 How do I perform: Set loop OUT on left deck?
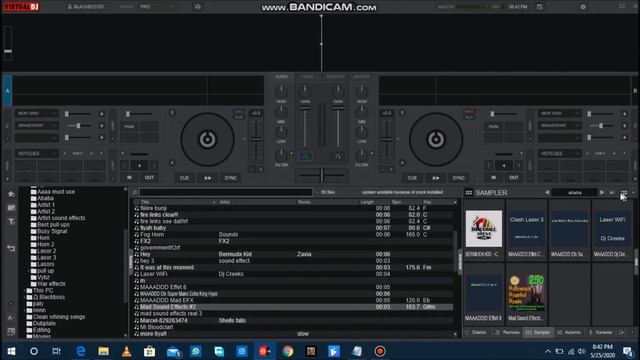[149, 178]
